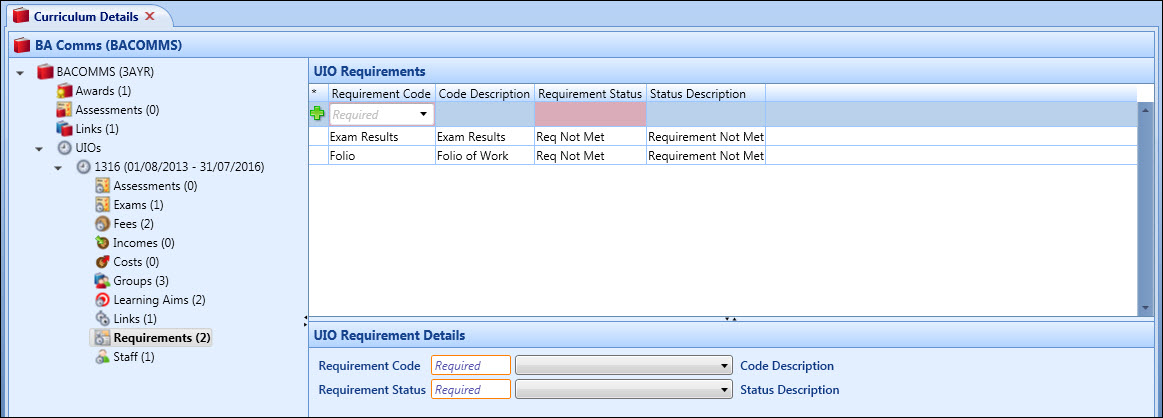Open Costs (0) in the tree

pos(136,262)
